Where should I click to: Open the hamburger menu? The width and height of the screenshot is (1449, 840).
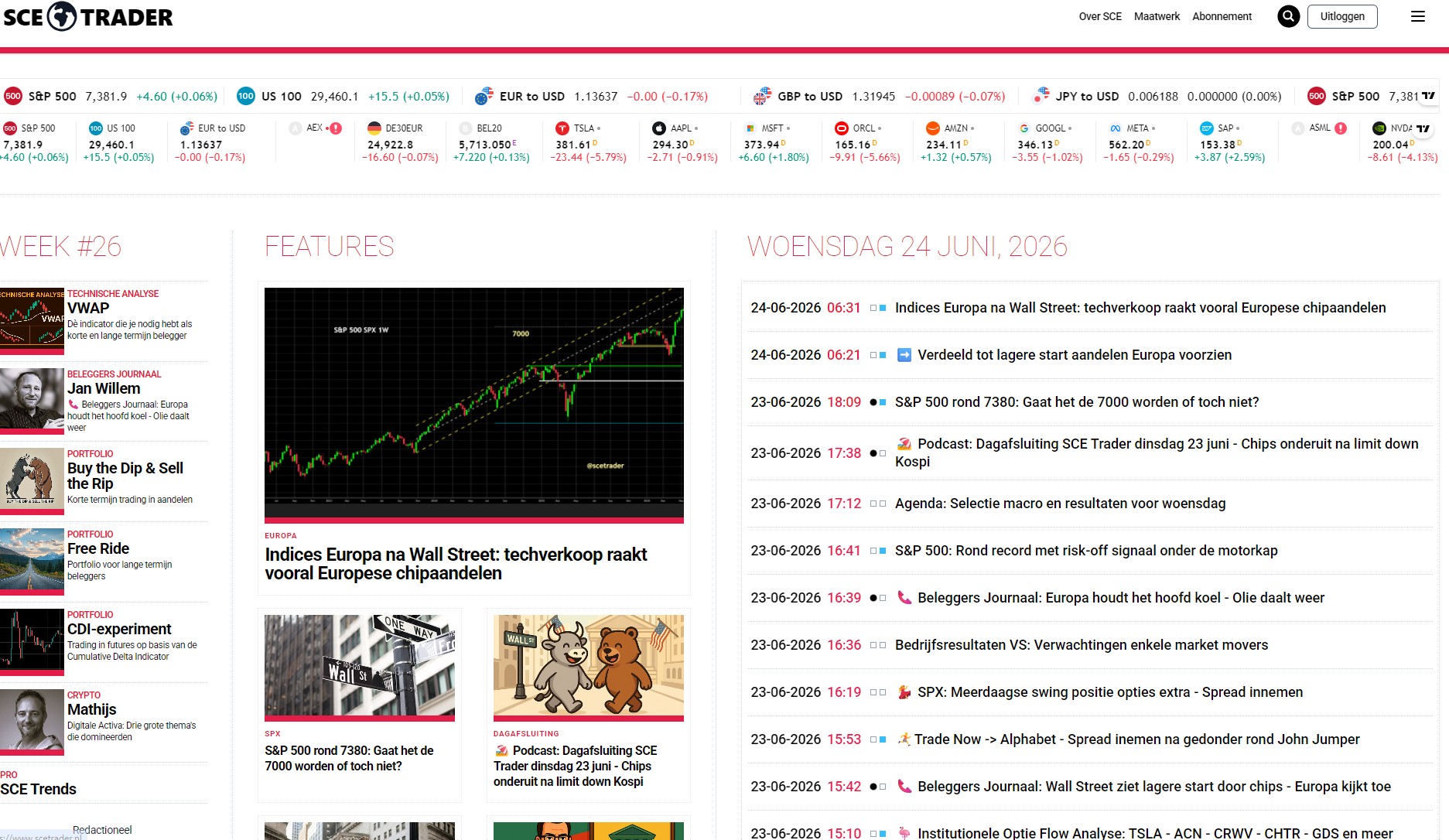pyautogui.click(x=1417, y=16)
